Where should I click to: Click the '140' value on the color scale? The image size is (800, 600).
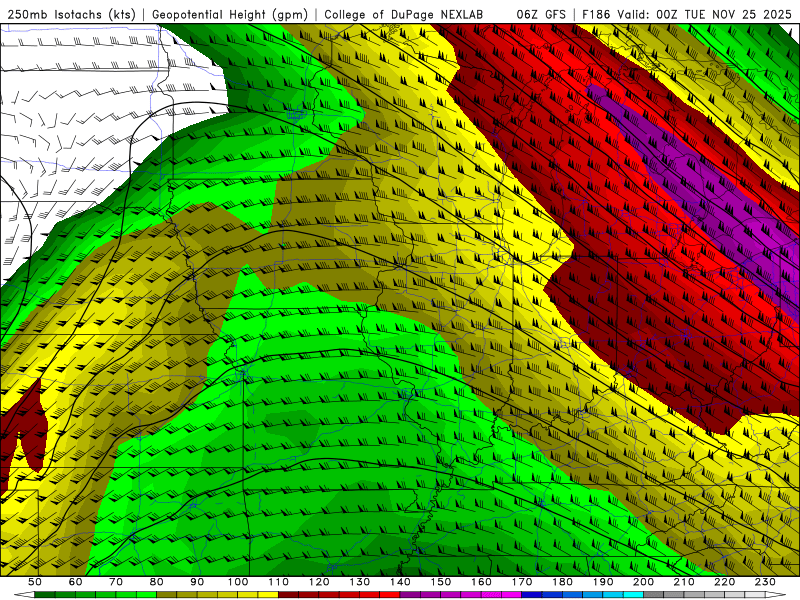pyautogui.click(x=400, y=582)
